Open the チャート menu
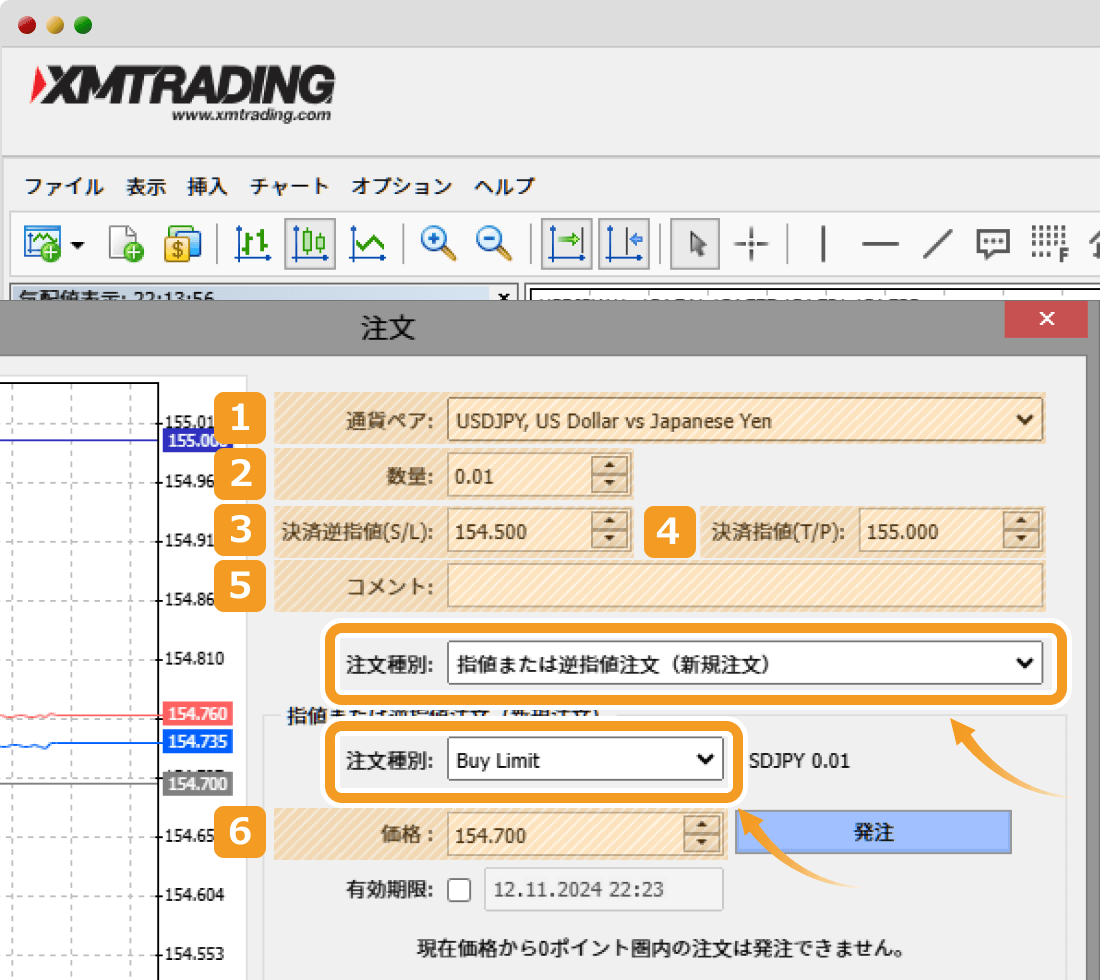This screenshot has height=980, width=1100. (x=289, y=186)
